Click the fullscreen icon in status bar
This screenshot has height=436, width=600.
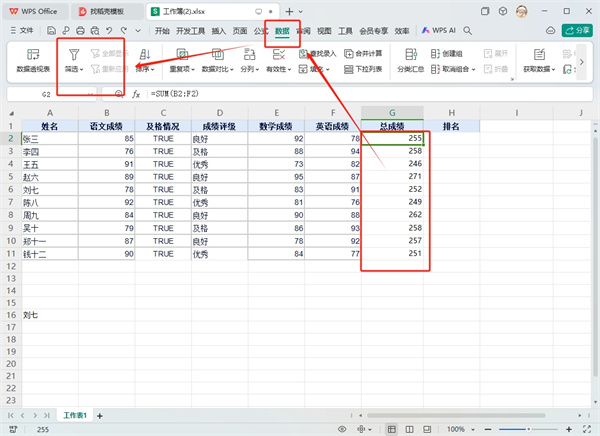(x=587, y=429)
